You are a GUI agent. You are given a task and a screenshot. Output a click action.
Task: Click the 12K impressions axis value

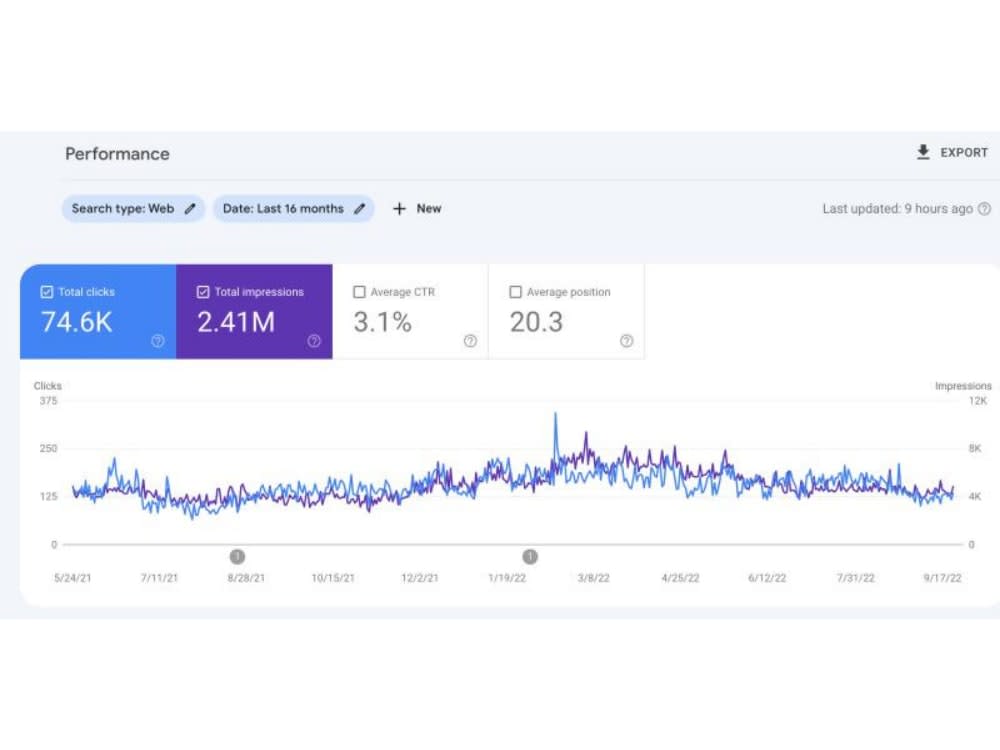click(x=978, y=401)
